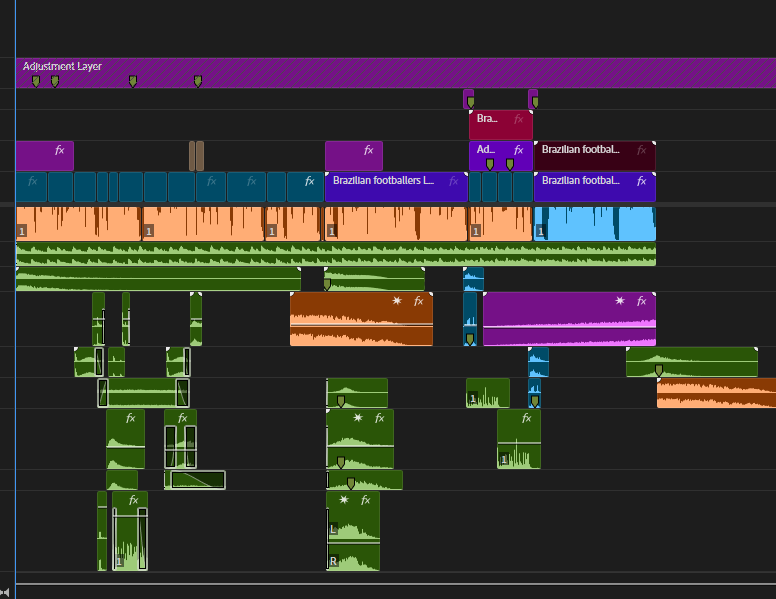Click the fx badge on the L/R stereo clip
The width and height of the screenshot is (776, 599).
coord(366,500)
